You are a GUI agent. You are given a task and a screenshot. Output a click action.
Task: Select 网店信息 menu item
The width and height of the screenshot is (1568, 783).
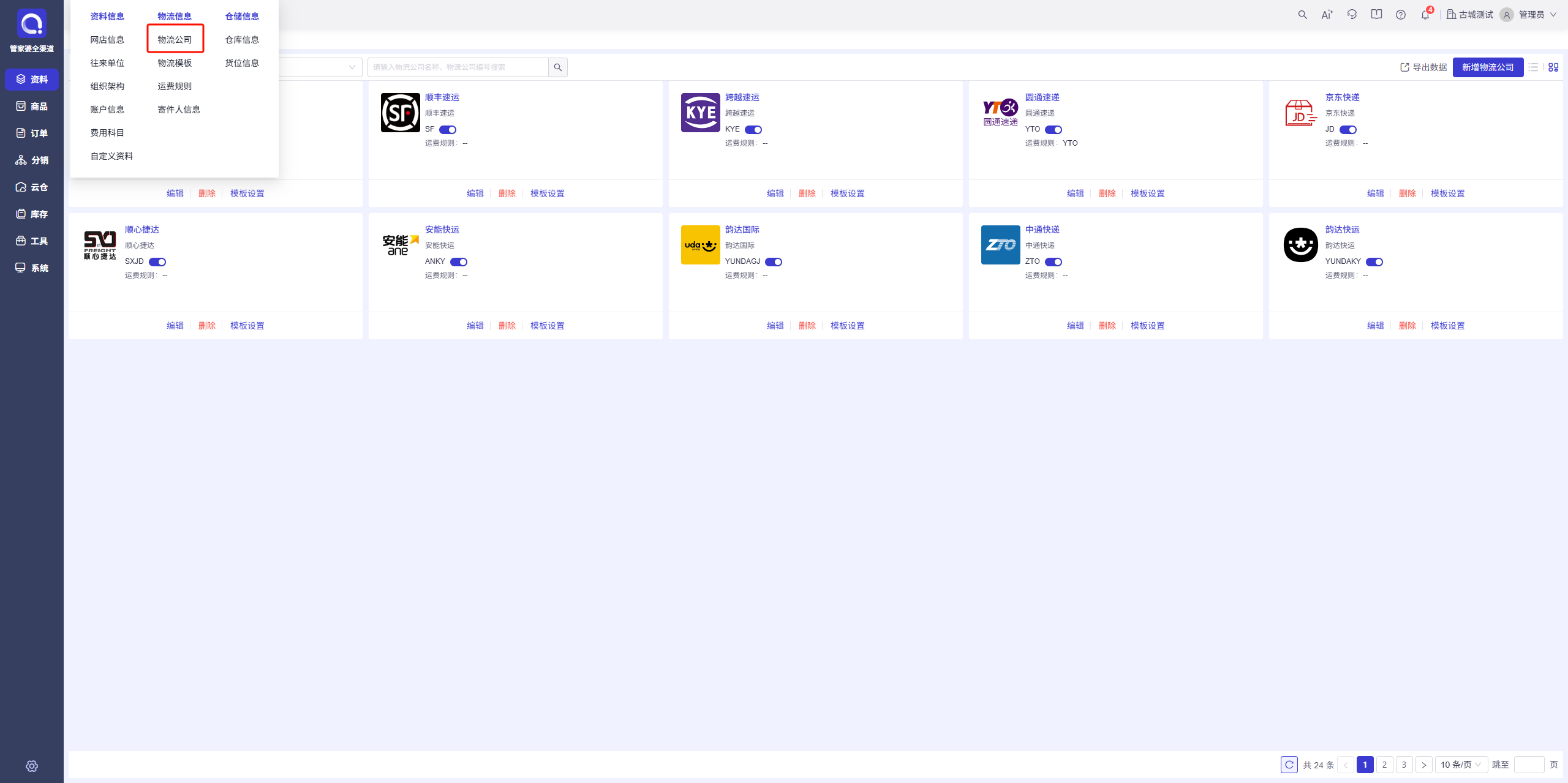pyautogui.click(x=107, y=40)
